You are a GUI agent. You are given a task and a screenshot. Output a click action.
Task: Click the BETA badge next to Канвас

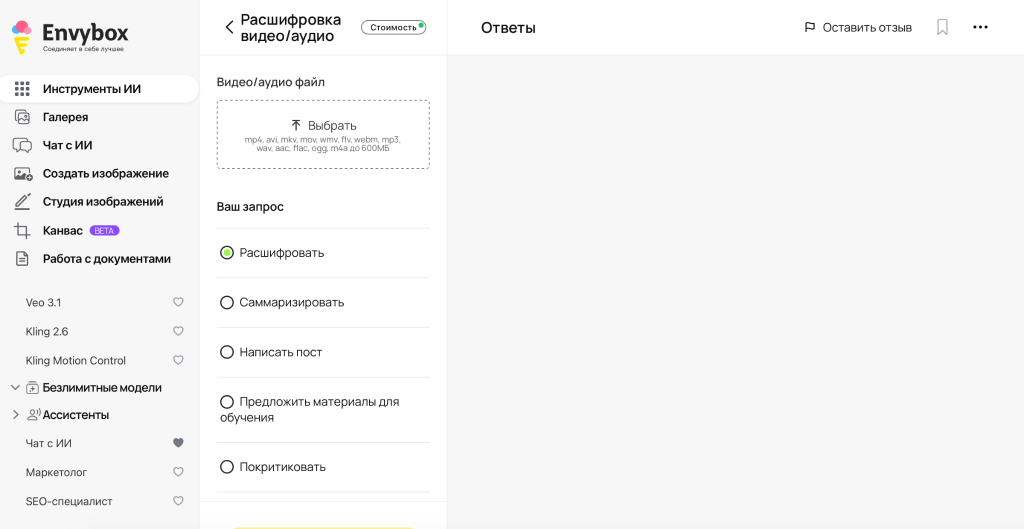coord(104,231)
